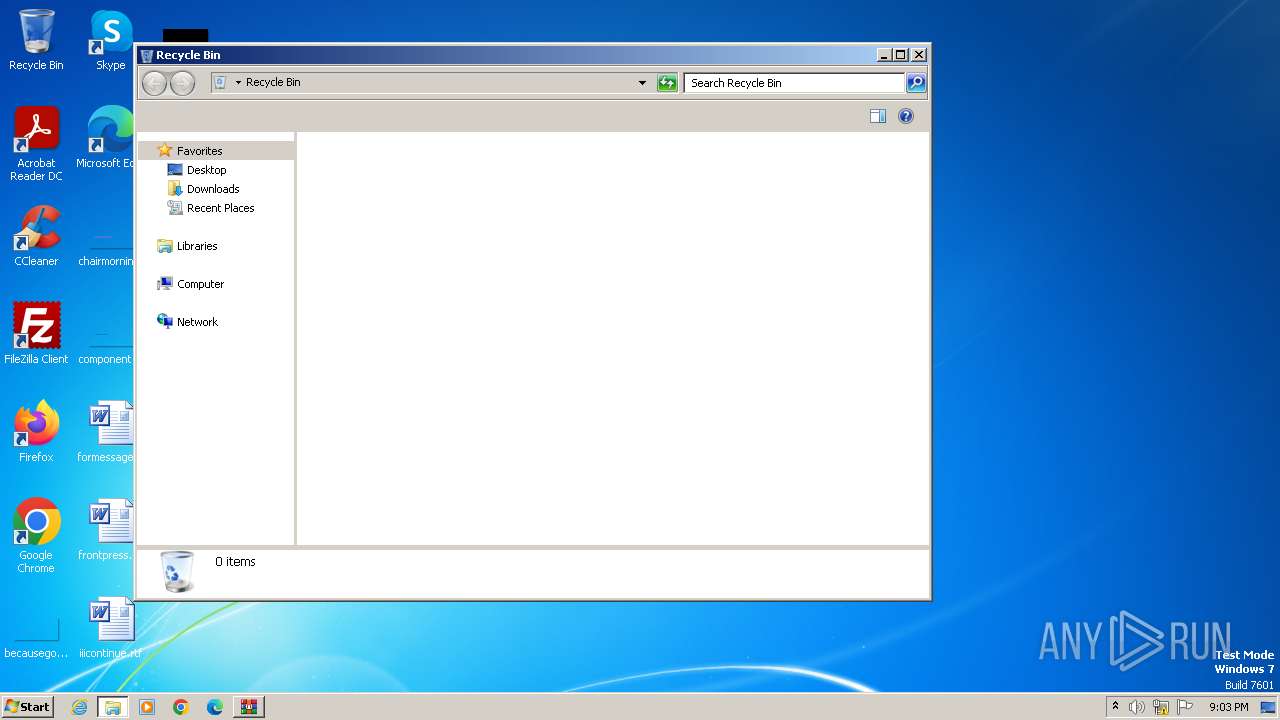Select the frontpress Word document icon
Viewport: 1280px width, 720px height.
tap(106, 530)
